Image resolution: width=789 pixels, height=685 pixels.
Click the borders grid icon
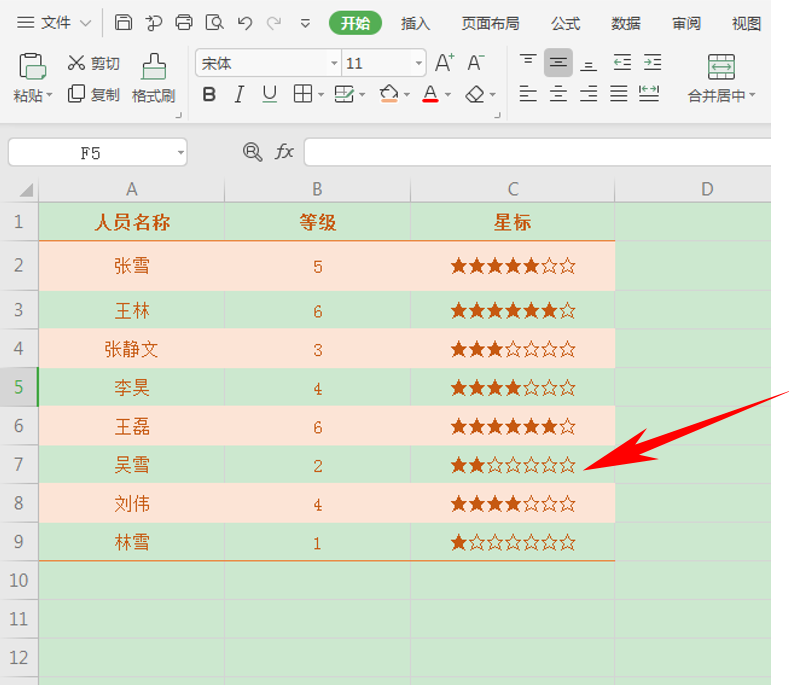[302, 94]
